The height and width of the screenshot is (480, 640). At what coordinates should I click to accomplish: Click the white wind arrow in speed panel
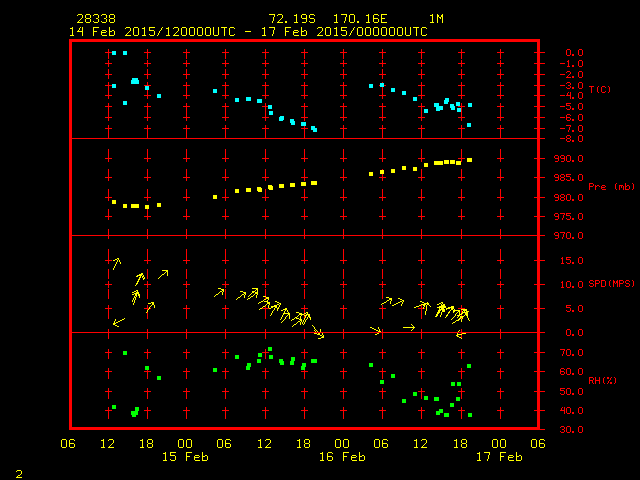click(408, 327)
